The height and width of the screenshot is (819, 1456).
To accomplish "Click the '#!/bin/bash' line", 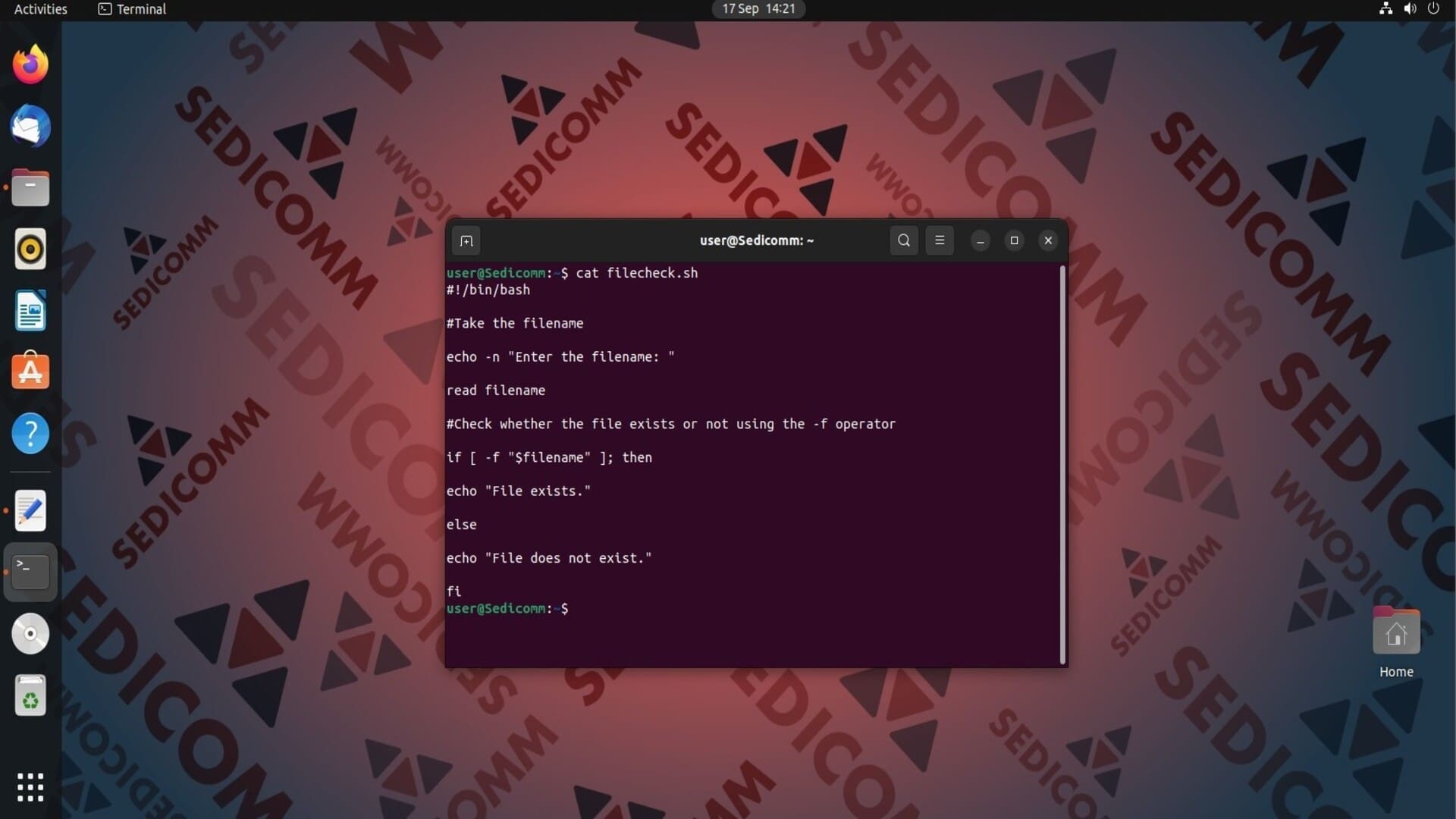I will click(488, 290).
